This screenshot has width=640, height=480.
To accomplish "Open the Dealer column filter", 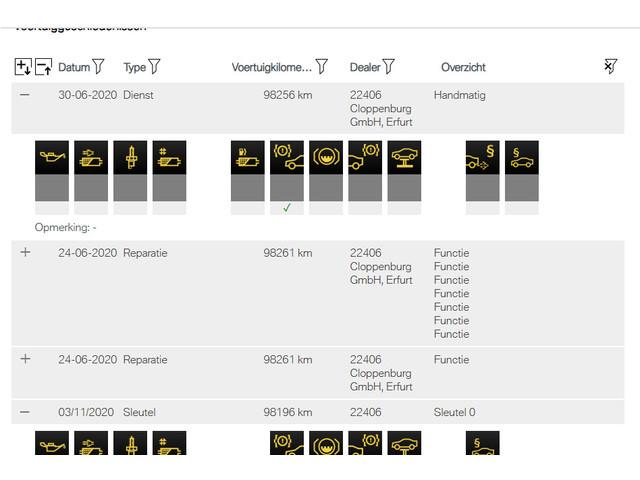I will (389, 67).
